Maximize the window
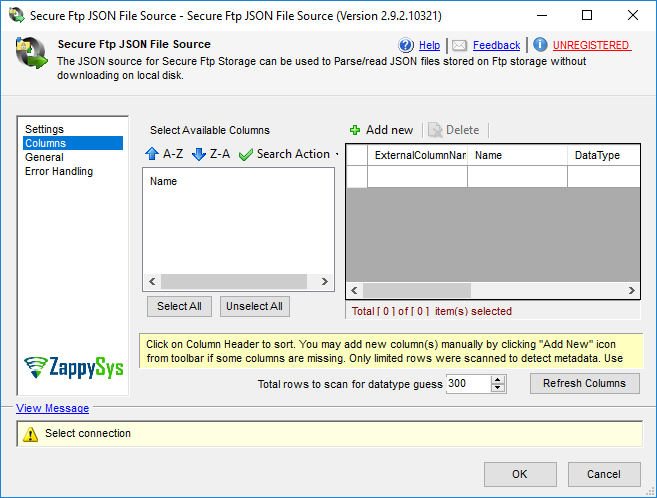657x498 pixels. point(587,15)
